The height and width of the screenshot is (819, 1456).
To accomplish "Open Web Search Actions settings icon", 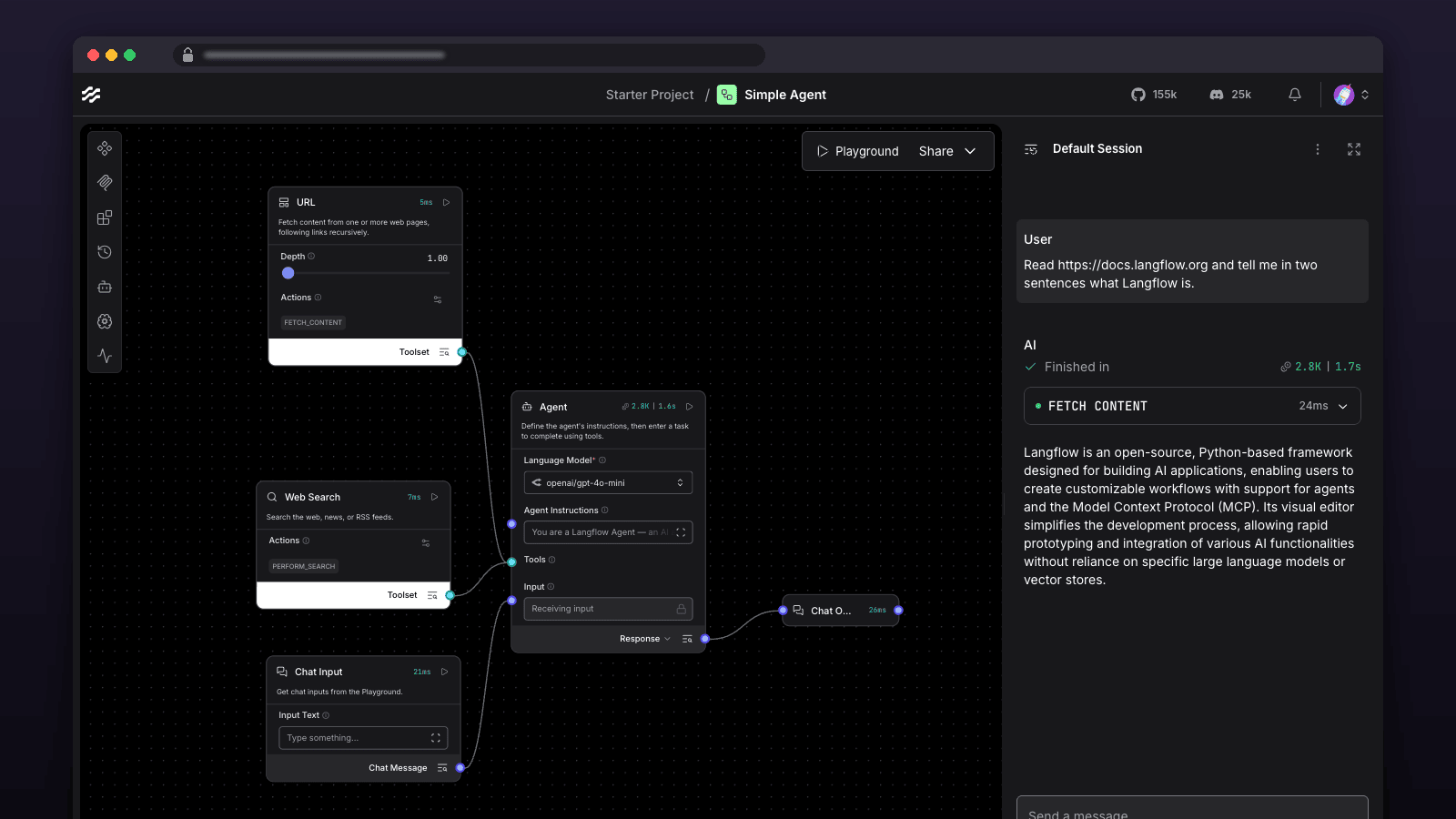I will click(x=426, y=543).
